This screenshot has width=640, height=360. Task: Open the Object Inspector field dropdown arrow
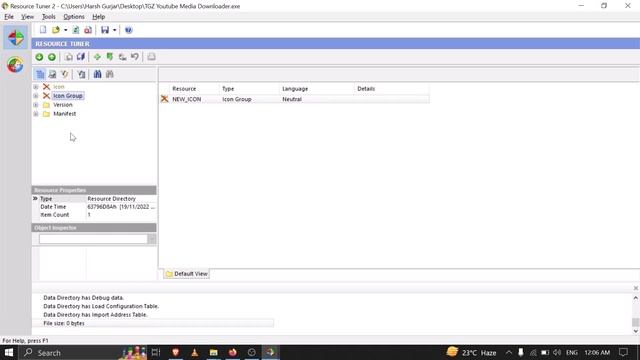[152, 239]
